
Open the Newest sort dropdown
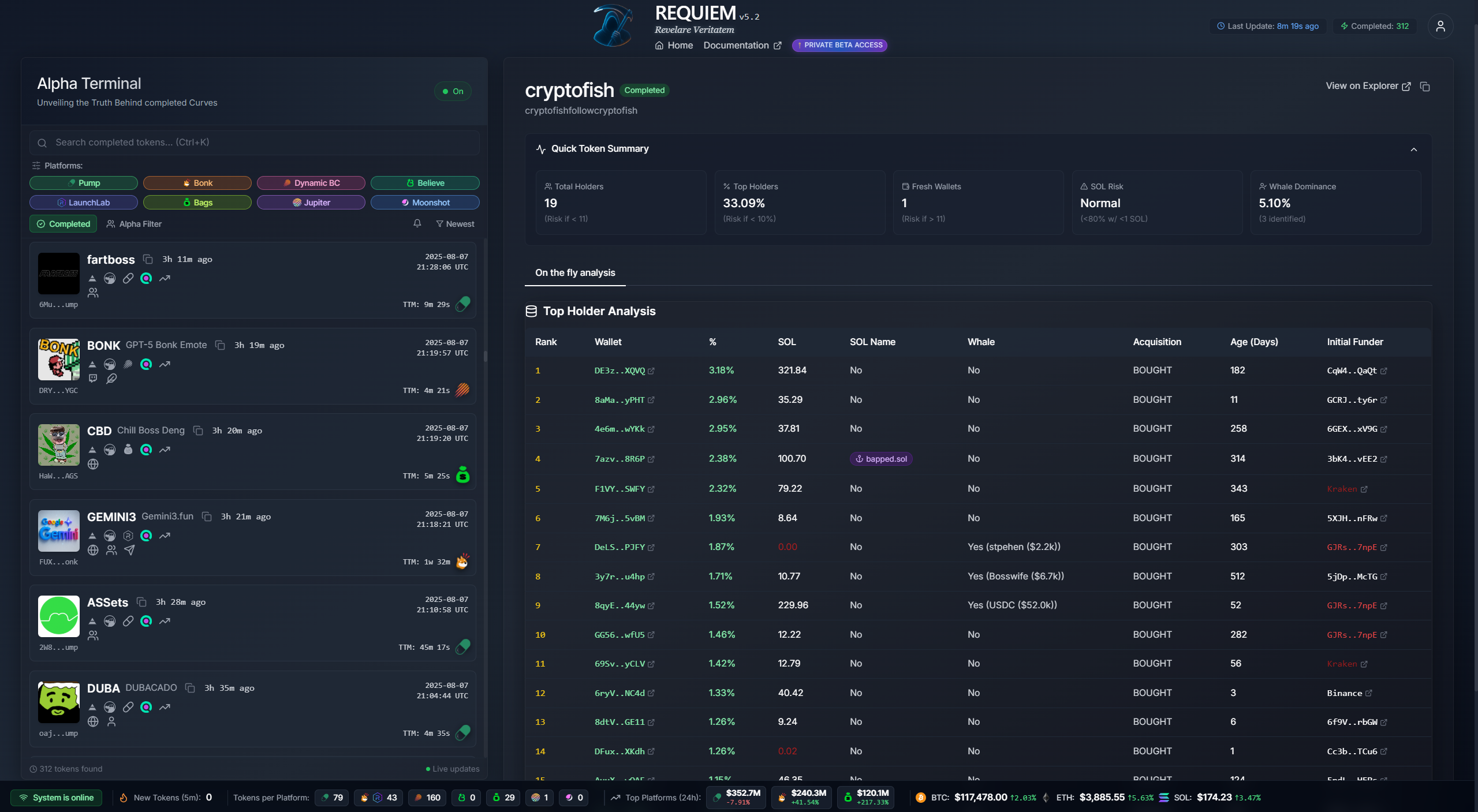coord(455,224)
